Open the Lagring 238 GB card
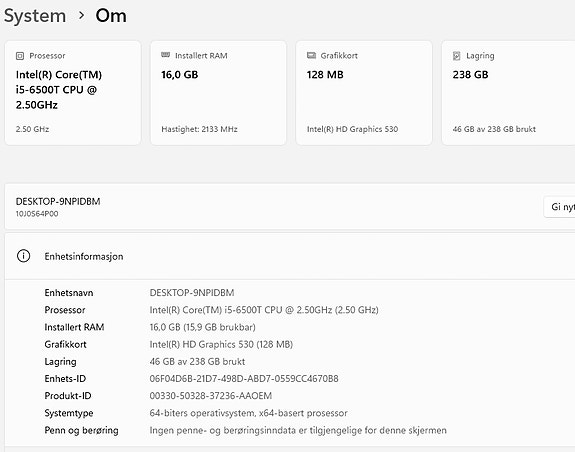 click(x=508, y=93)
